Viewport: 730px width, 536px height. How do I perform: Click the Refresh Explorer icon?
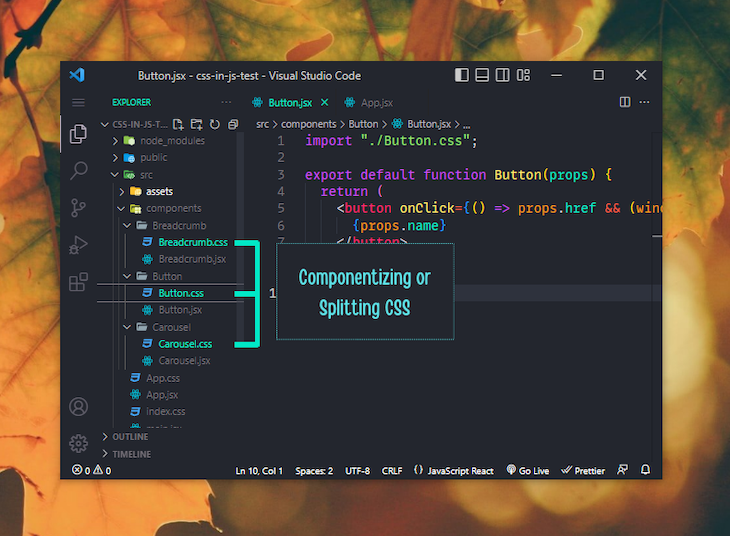click(x=214, y=124)
